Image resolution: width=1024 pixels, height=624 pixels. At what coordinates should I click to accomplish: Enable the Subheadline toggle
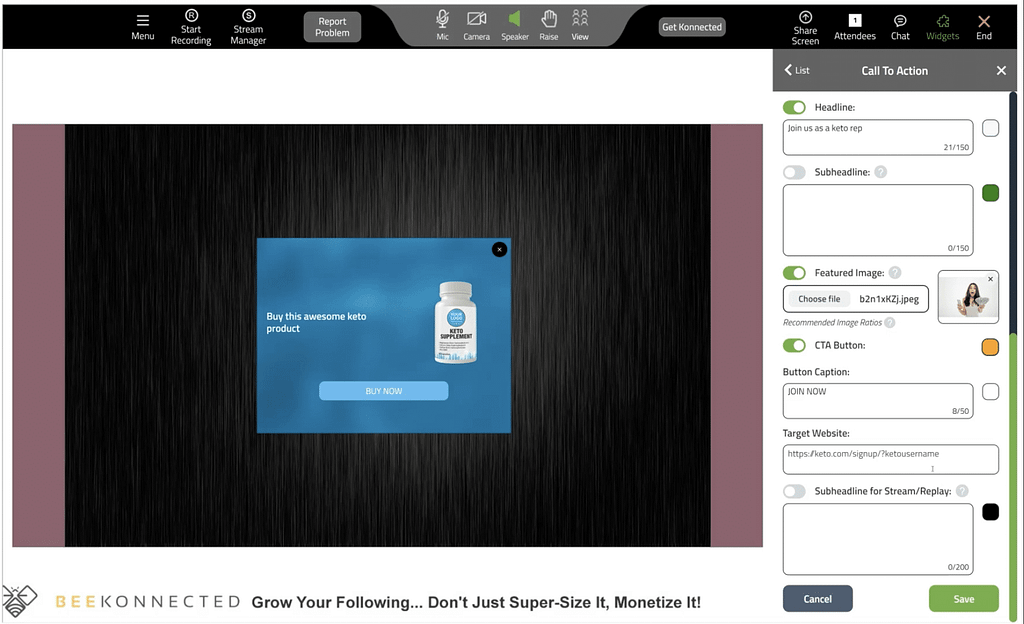click(794, 172)
